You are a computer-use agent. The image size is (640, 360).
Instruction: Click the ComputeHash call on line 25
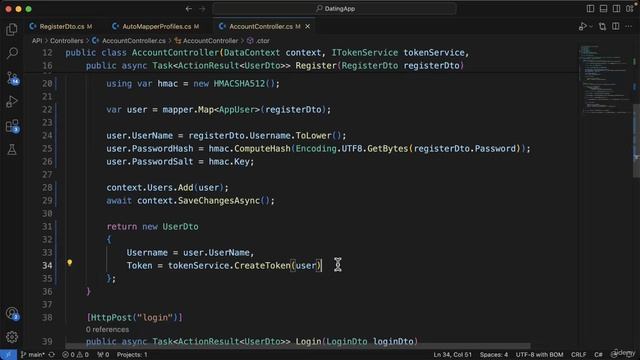point(262,149)
